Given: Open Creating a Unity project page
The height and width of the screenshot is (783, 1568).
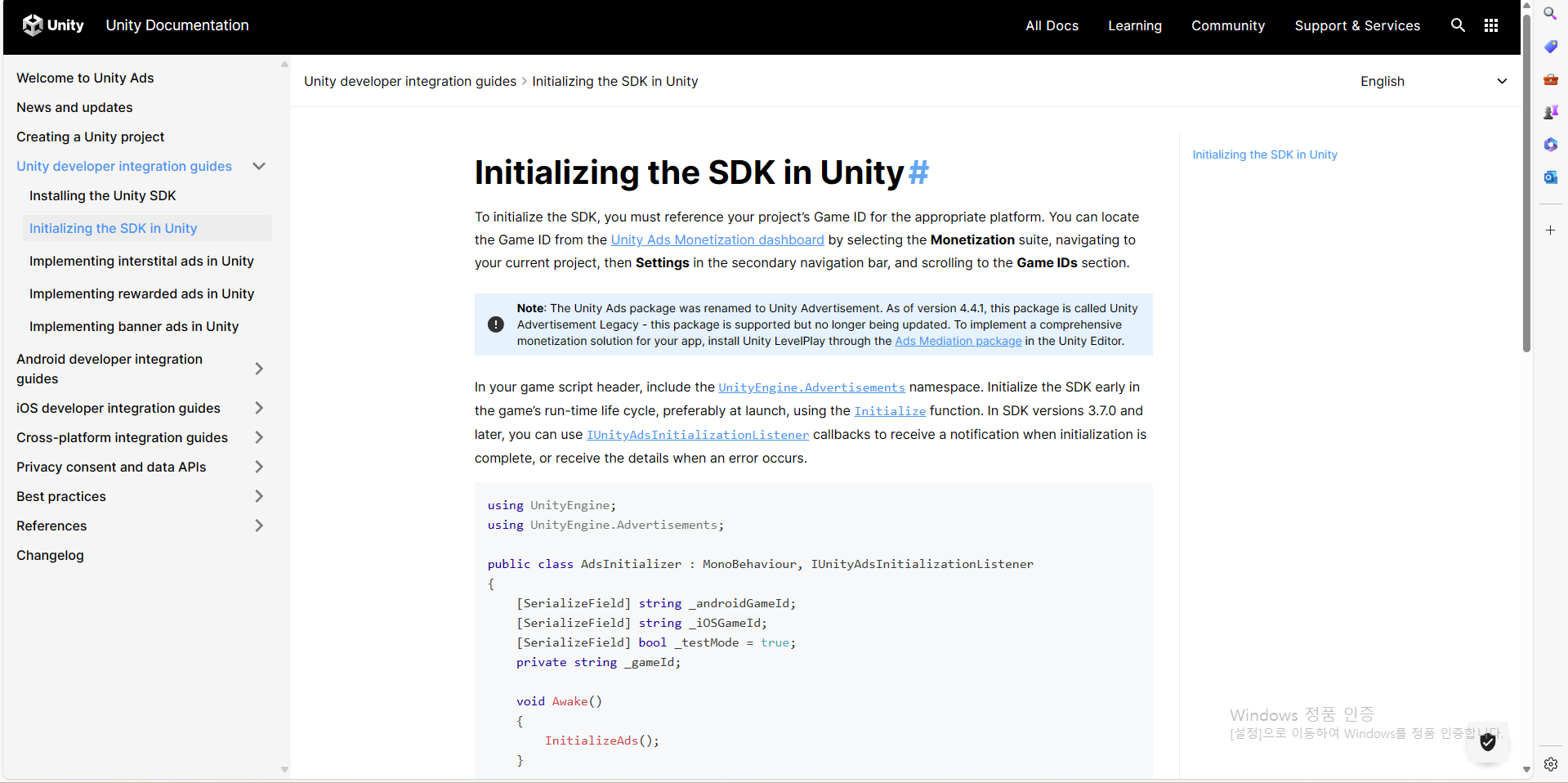Looking at the screenshot, I should [90, 136].
